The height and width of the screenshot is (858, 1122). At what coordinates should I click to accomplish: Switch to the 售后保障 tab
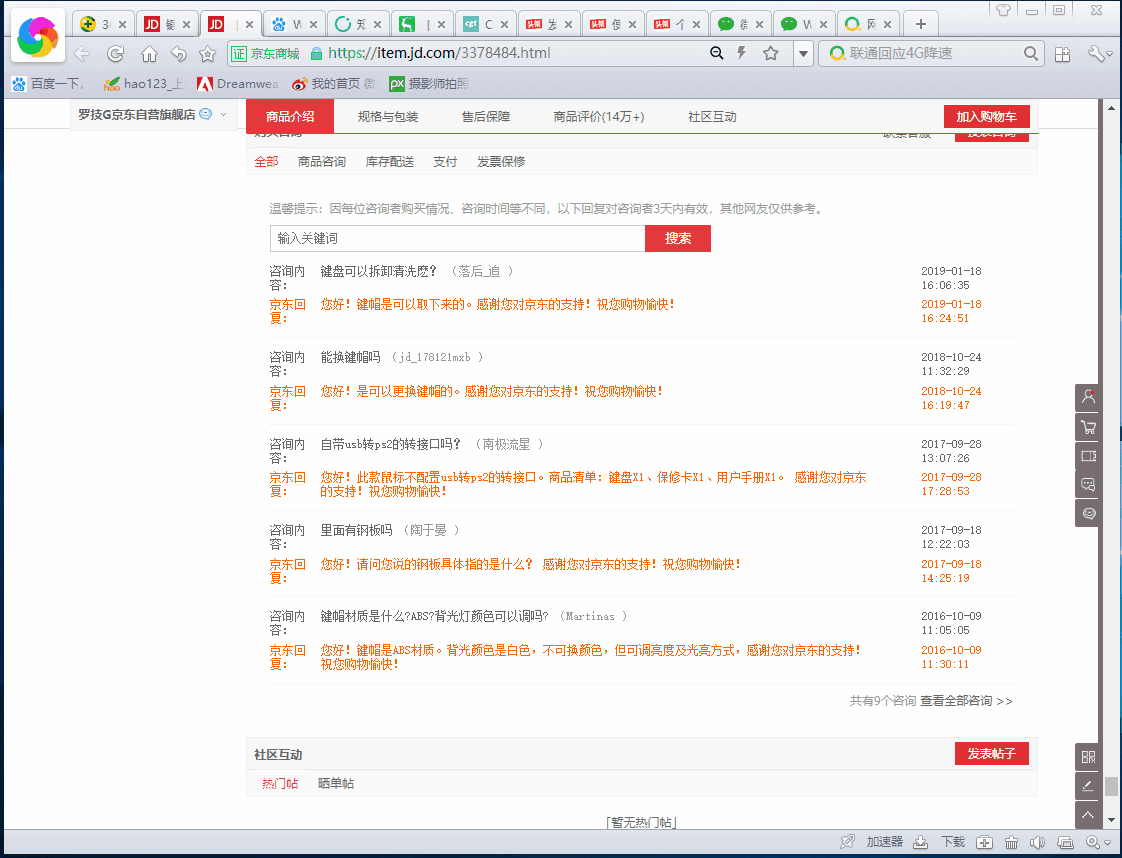[x=486, y=117]
